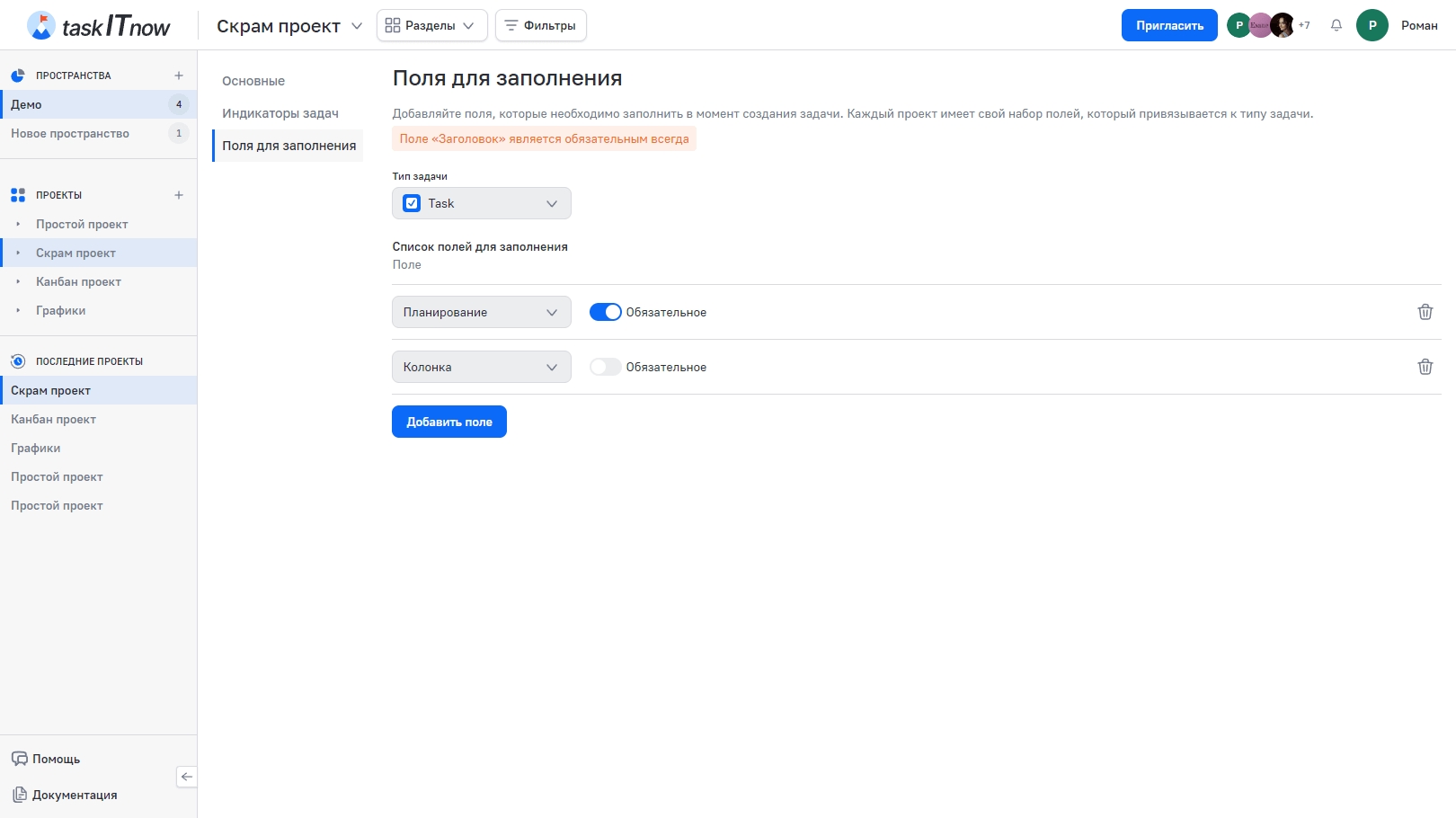Screen dimensions: 1456x818
Task: Click the taskITnow logo
Action: pyautogui.click(x=99, y=26)
